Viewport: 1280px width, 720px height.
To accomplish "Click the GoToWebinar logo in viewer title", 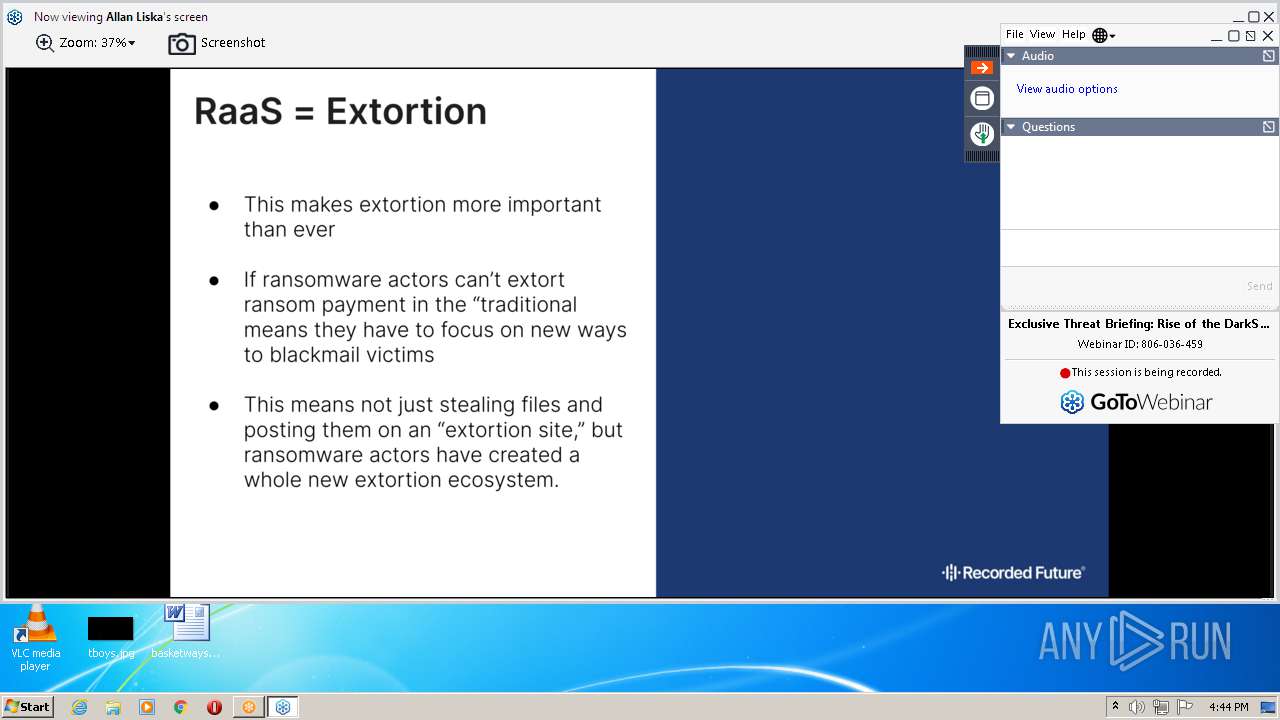I will 15,17.
